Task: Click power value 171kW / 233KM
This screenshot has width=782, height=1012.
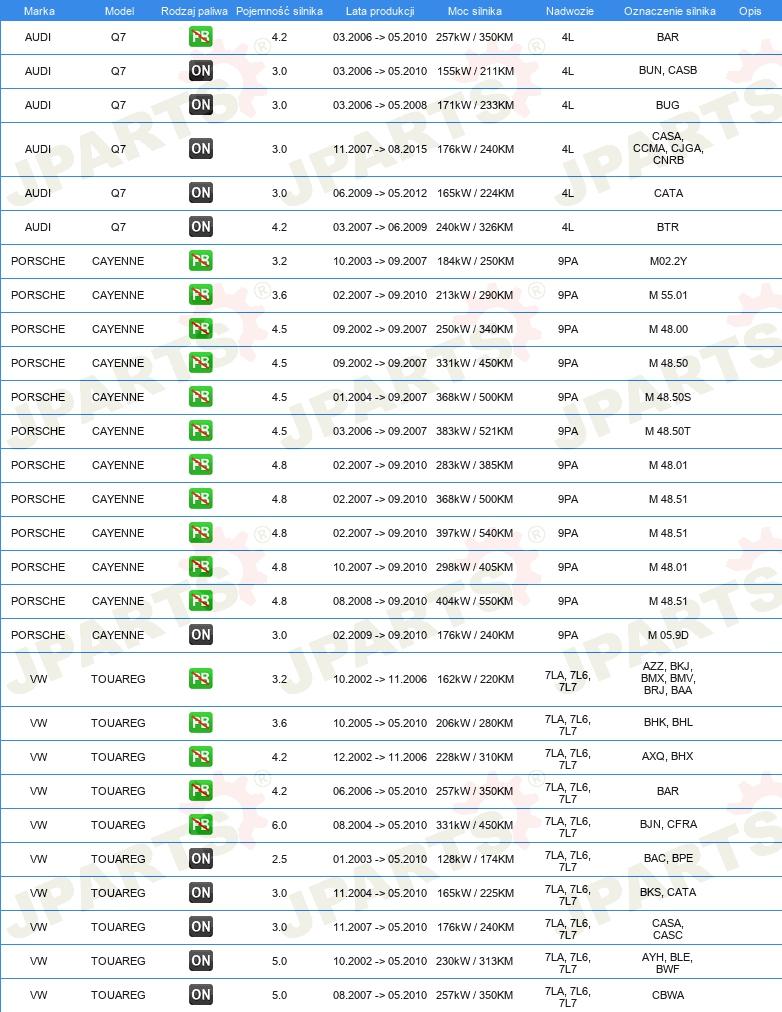Action: pos(476,105)
